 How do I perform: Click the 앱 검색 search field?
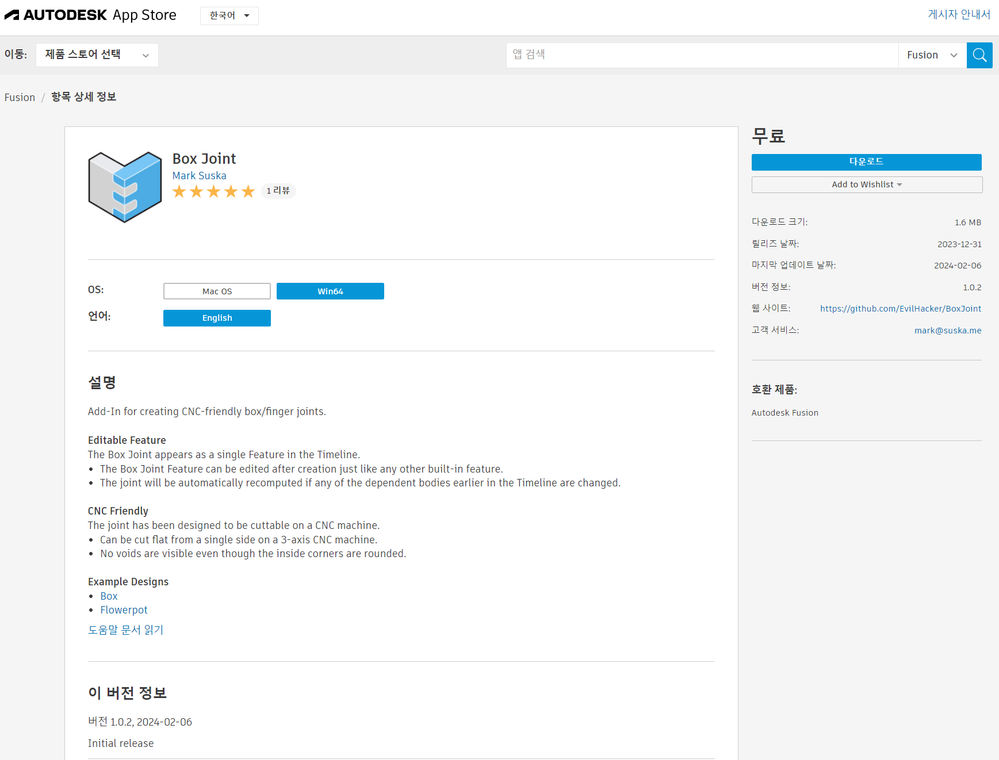click(x=702, y=55)
